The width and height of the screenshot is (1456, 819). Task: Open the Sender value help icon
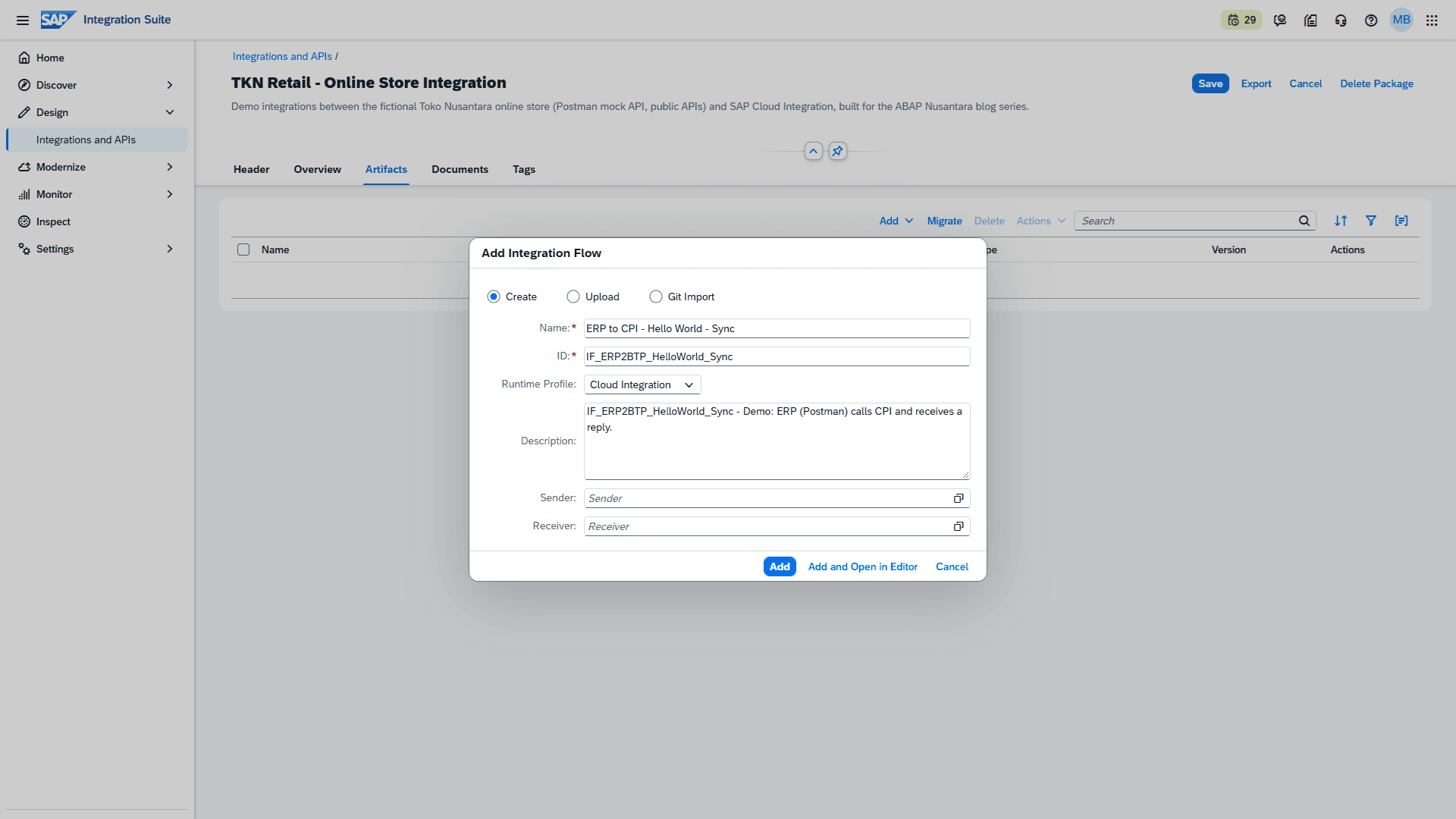[x=959, y=498]
